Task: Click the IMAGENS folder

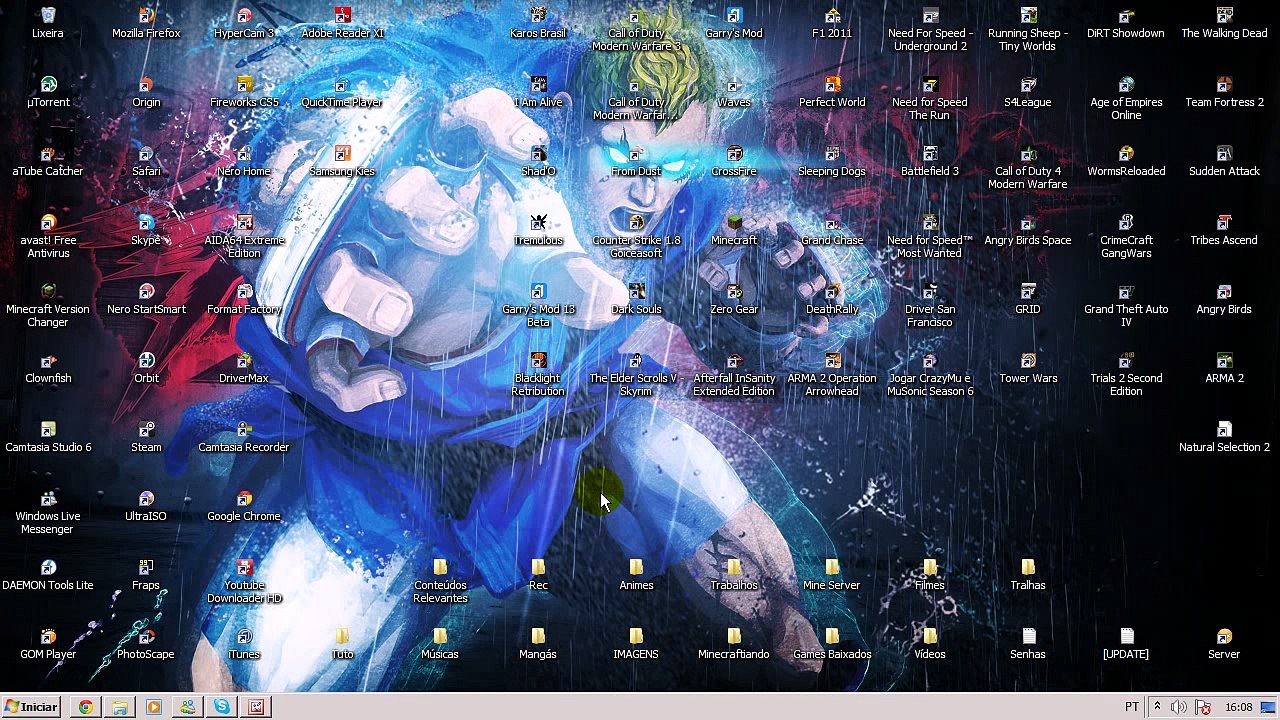Action: tap(636, 644)
